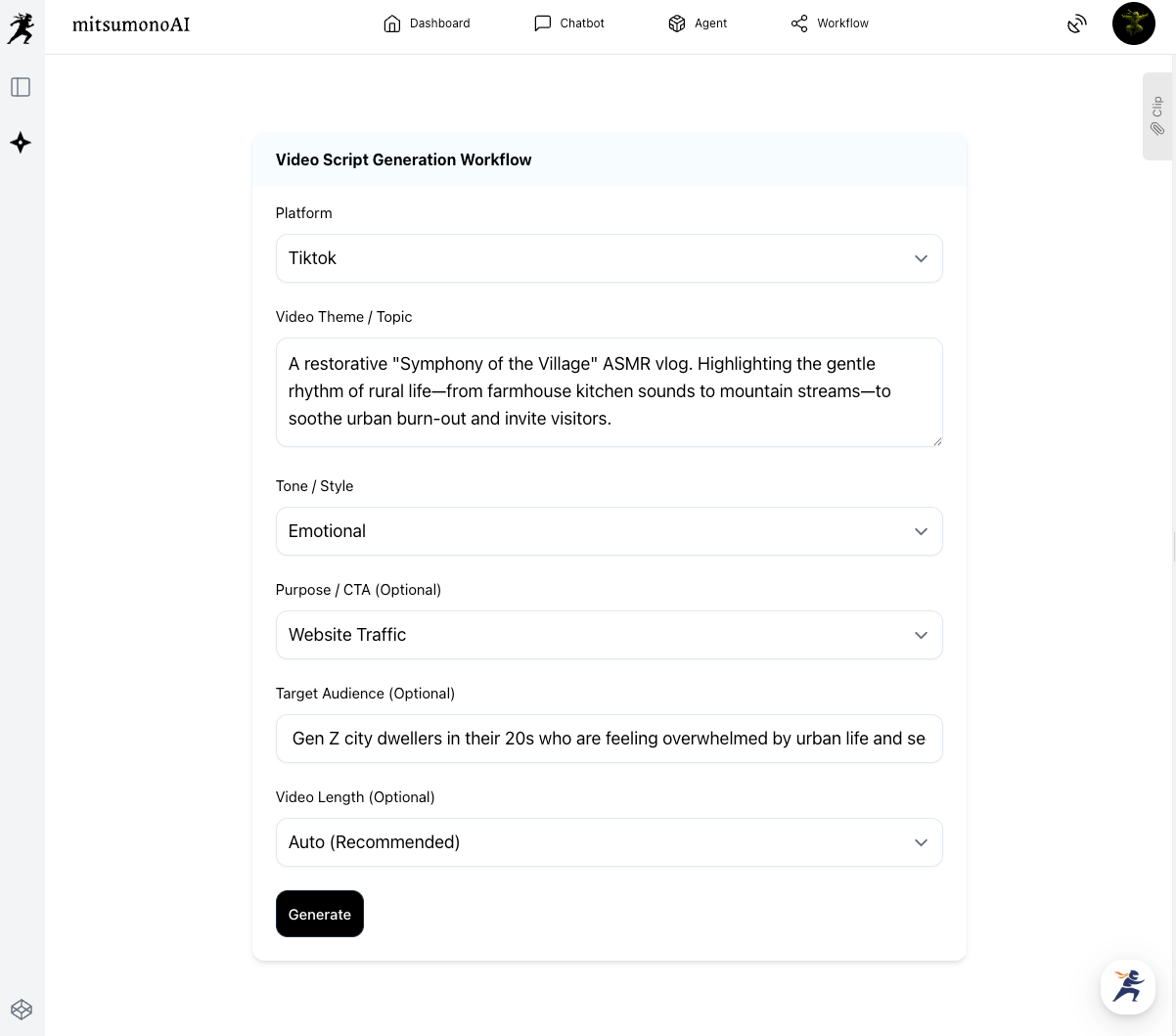This screenshot has width=1176, height=1036.
Task: Click the Generate button
Action: (320, 914)
